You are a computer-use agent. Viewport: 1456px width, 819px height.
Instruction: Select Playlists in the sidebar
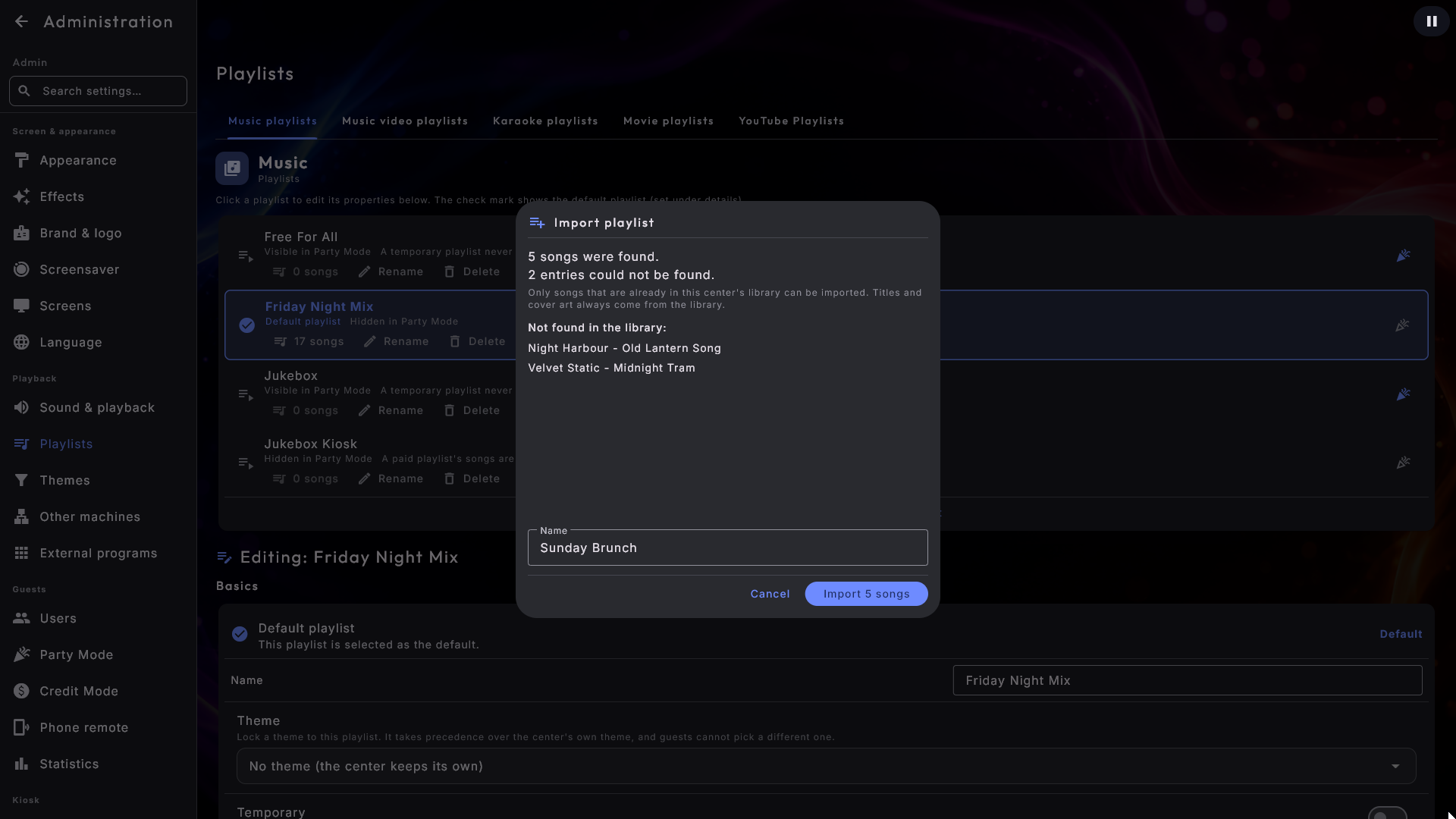click(99, 444)
